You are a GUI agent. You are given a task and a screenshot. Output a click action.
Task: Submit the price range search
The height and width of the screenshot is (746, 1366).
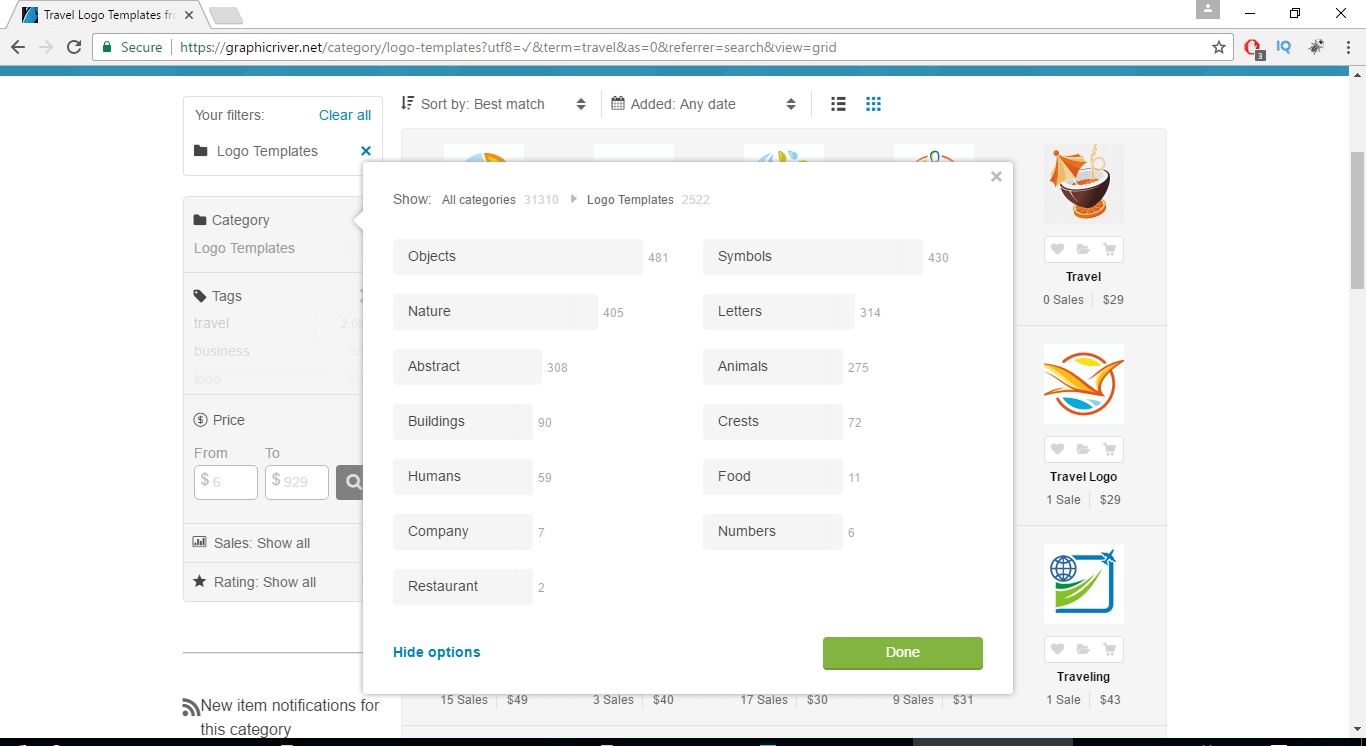(350, 482)
